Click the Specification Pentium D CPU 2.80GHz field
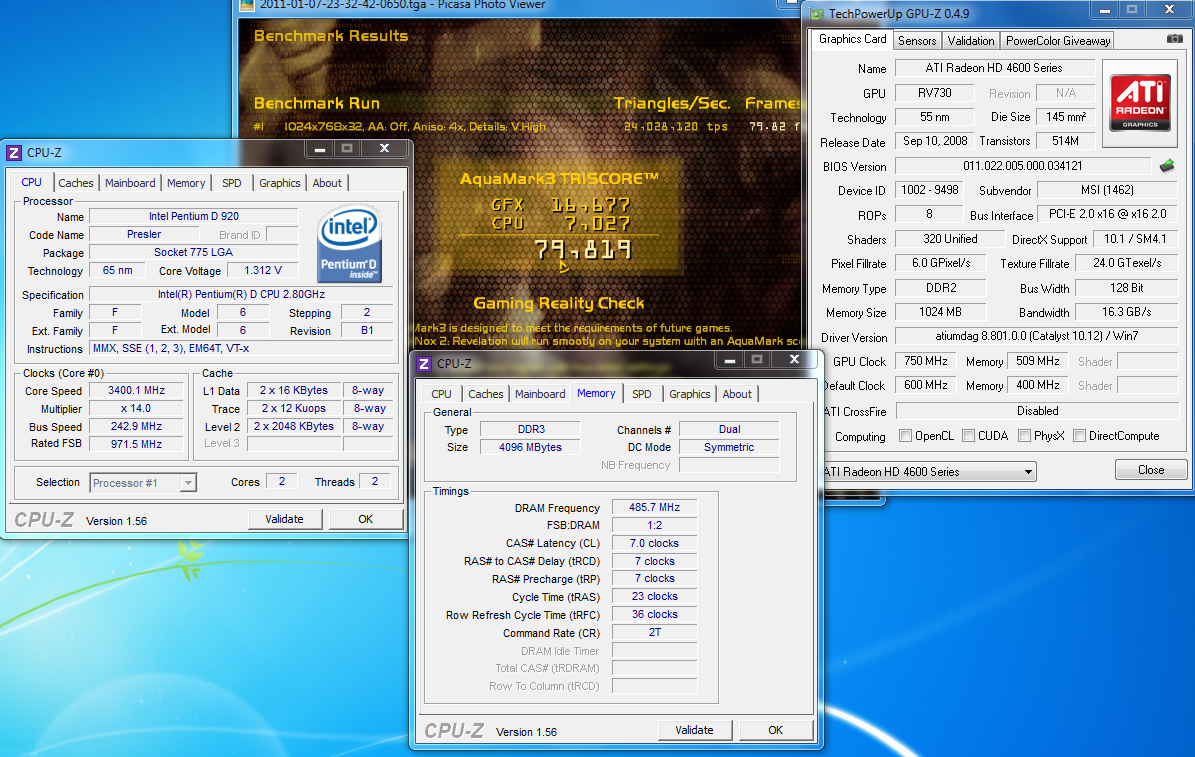This screenshot has height=757, width=1195. coord(242,294)
